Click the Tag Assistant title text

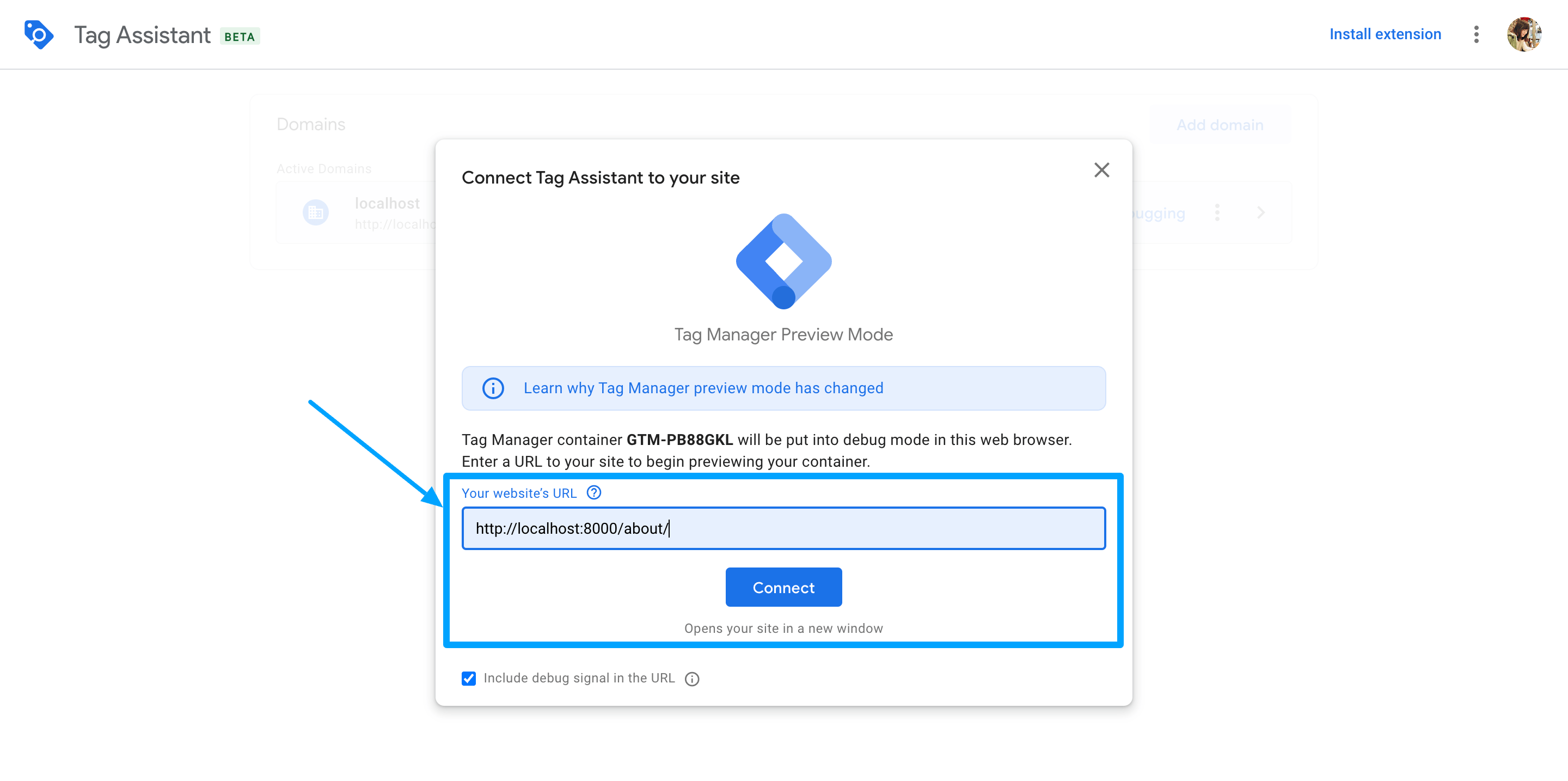pyautogui.click(x=143, y=35)
